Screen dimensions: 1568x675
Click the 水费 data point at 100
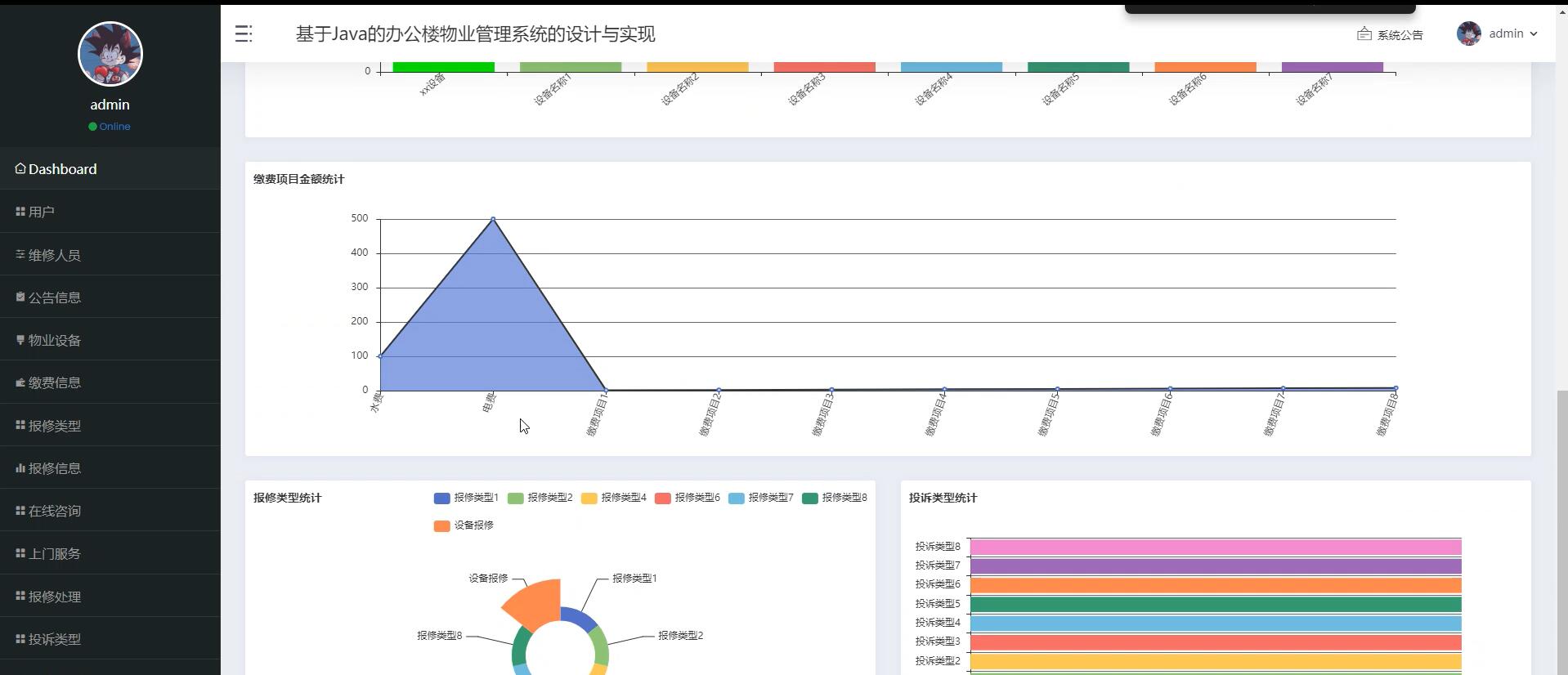380,355
